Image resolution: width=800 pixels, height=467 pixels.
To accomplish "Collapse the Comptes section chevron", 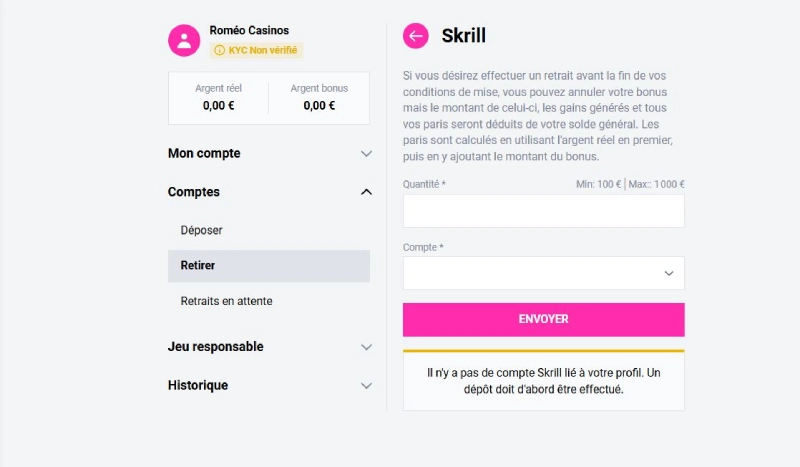I will (x=366, y=192).
